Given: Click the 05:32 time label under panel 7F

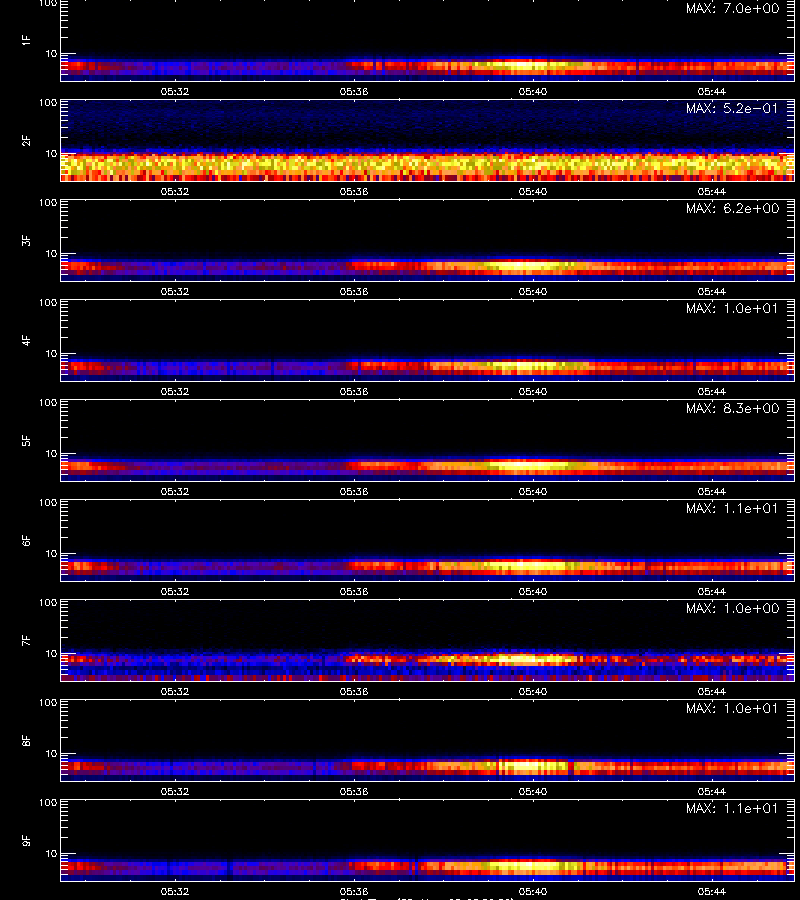Looking at the screenshot, I should pyautogui.click(x=174, y=692).
